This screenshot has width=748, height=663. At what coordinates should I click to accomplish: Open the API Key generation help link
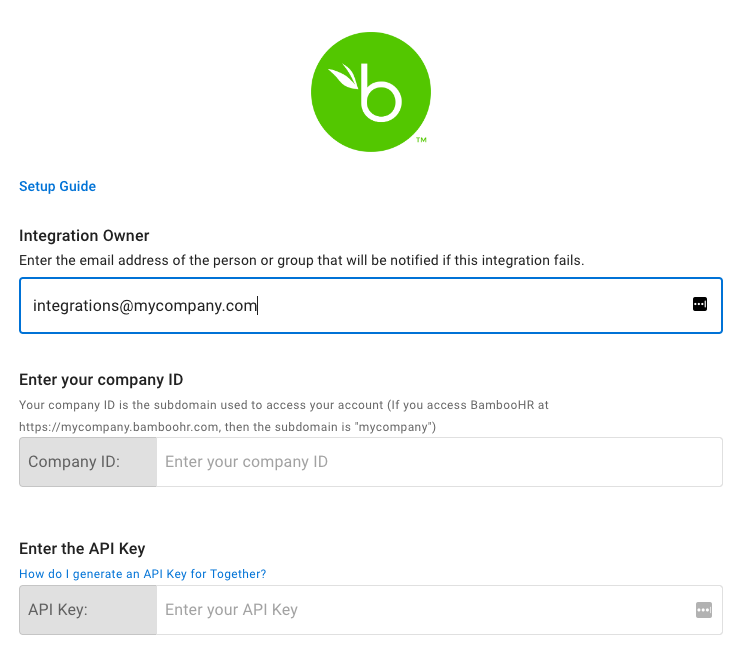coord(143,574)
